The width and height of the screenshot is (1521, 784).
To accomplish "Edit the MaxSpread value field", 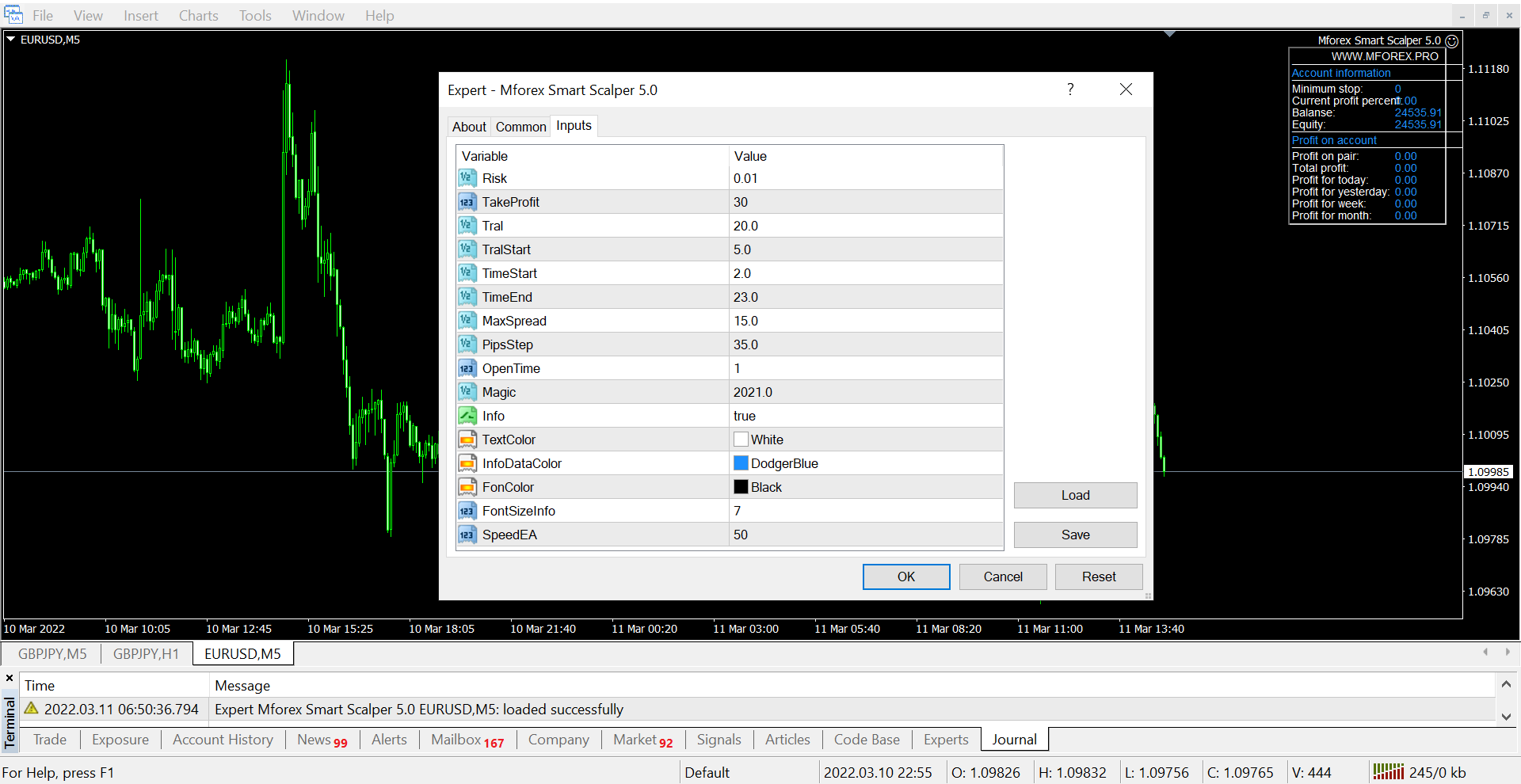I will point(865,321).
